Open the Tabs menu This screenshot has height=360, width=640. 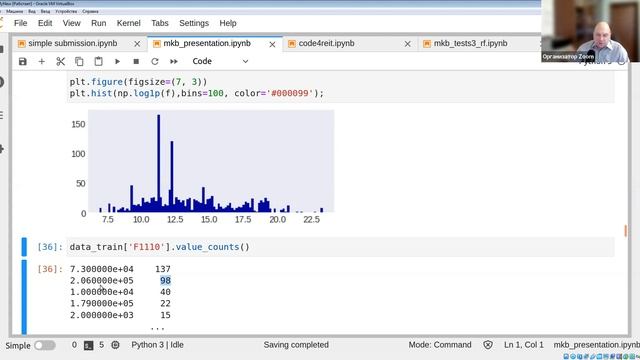coord(160,23)
